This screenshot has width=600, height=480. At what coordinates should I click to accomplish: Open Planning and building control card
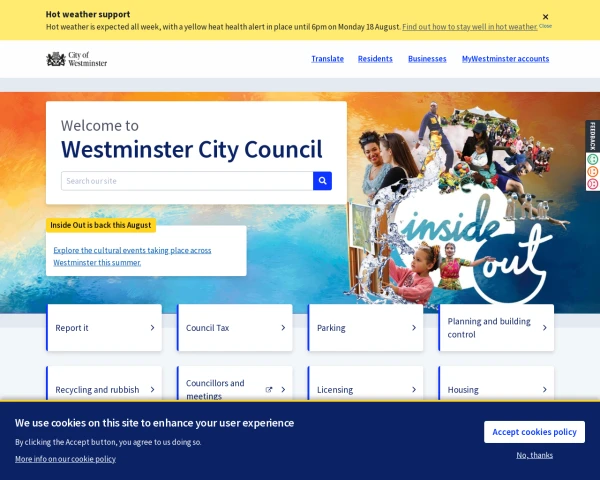click(496, 328)
